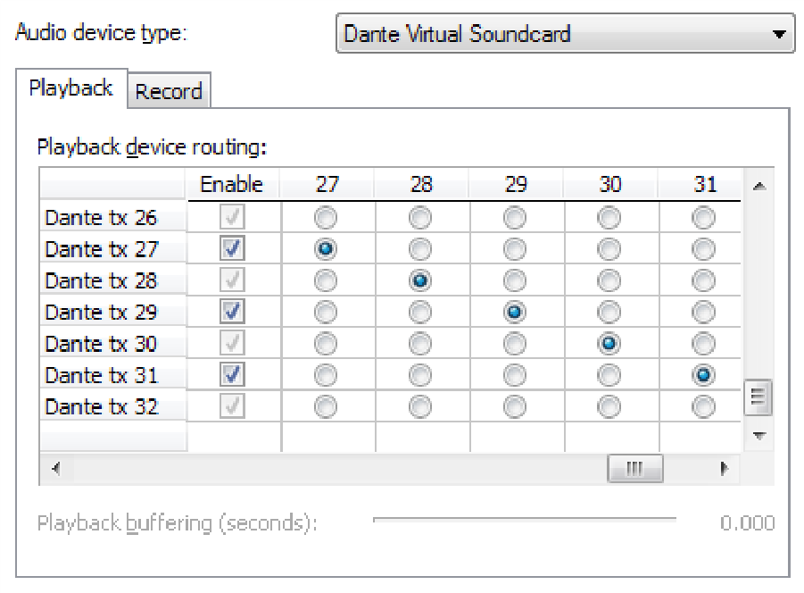Route Dante tx 30 to channel 31
Viewport: 804px width, 593px height.
point(704,344)
